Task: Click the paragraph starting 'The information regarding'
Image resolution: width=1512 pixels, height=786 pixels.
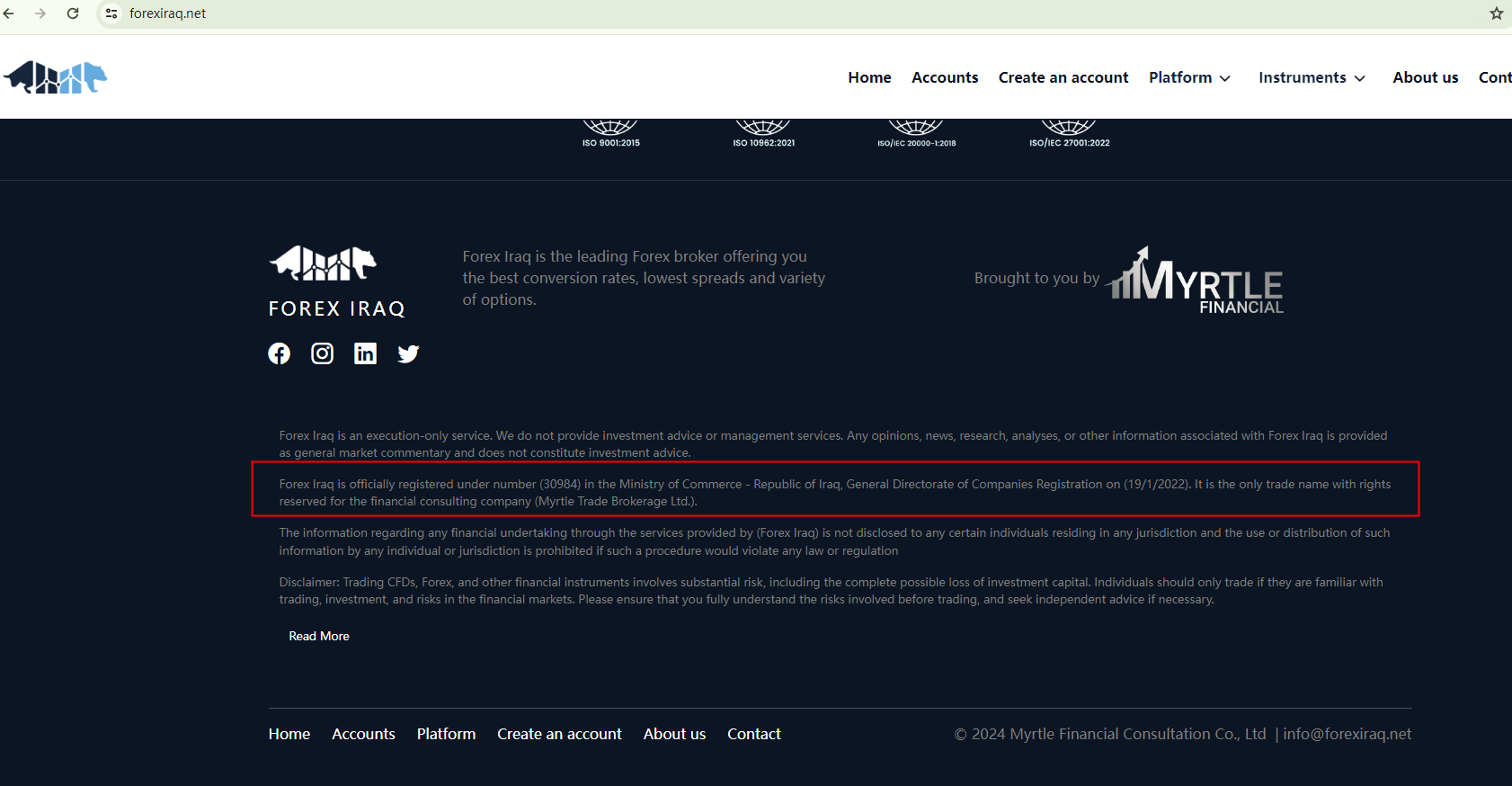Action: point(835,541)
